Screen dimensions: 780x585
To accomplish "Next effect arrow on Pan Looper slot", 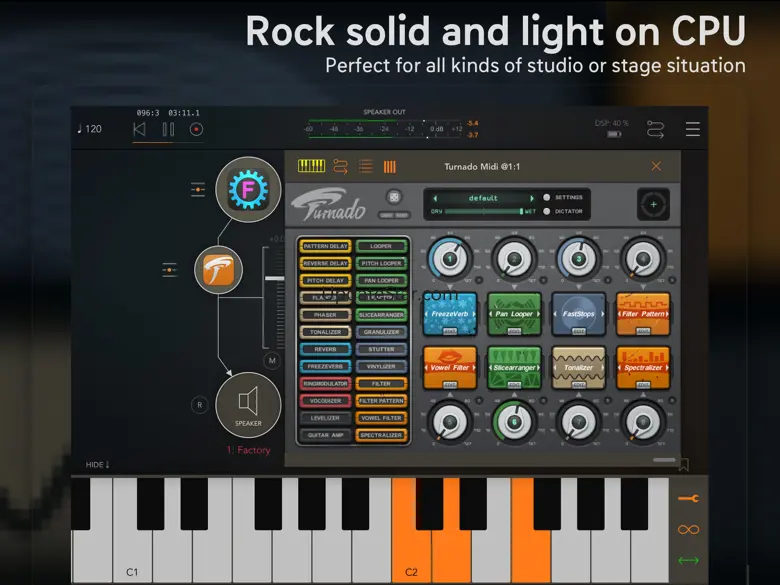I will (x=538, y=314).
